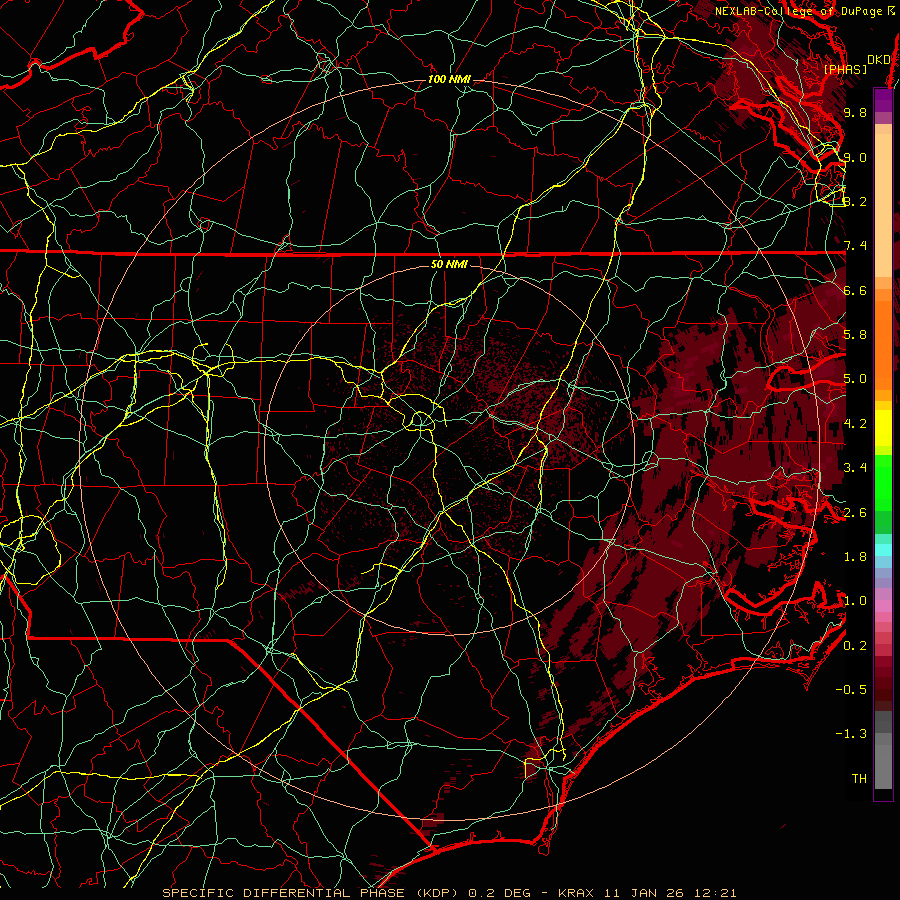Click the '5.0' scale value
Screen dimensions: 900x900
[x=855, y=379]
